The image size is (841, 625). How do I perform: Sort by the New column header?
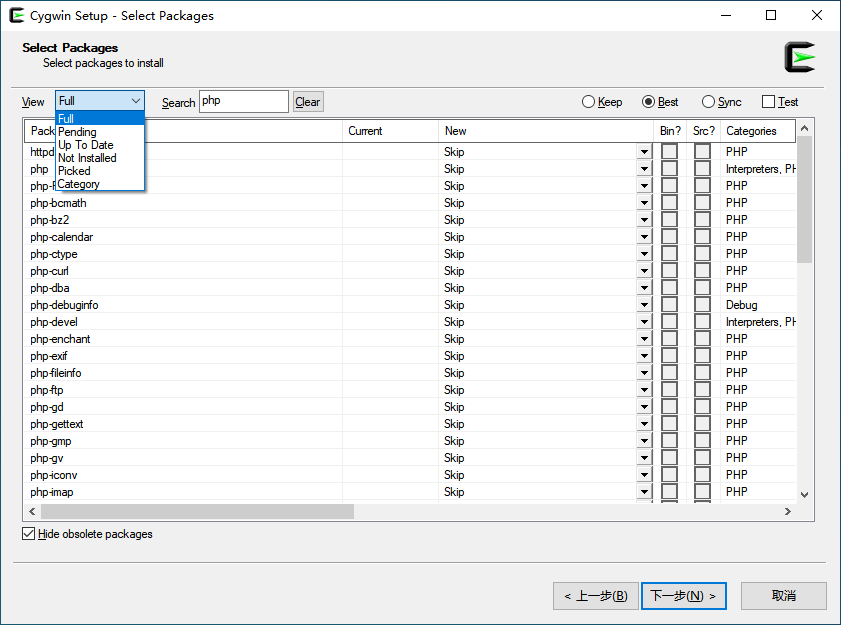click(x=546, y=131)
